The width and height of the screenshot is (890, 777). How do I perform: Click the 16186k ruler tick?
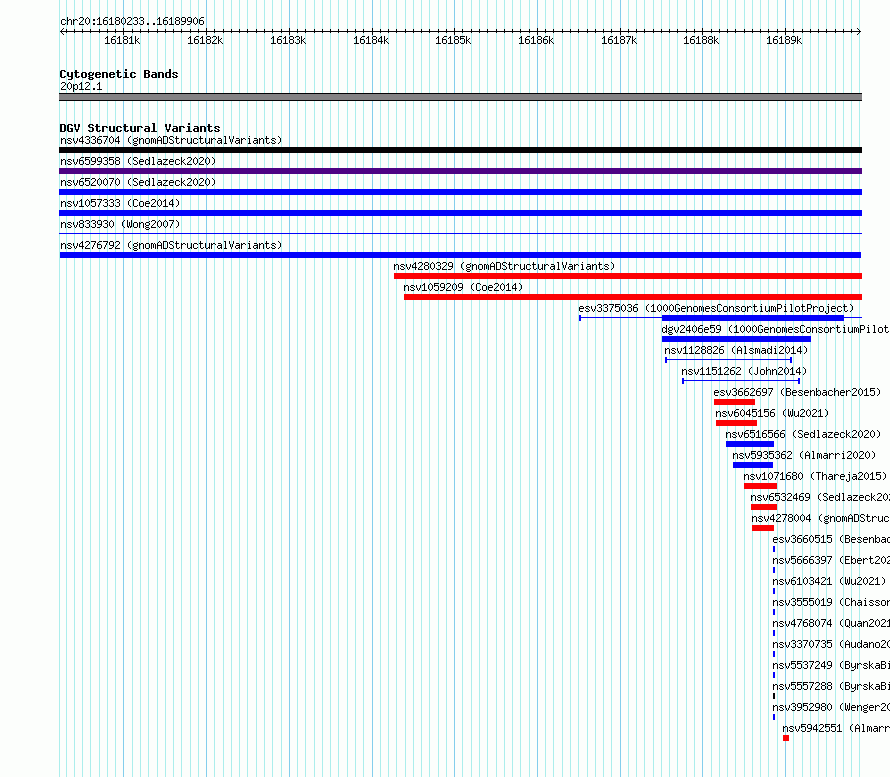click(x=536, y=40)
